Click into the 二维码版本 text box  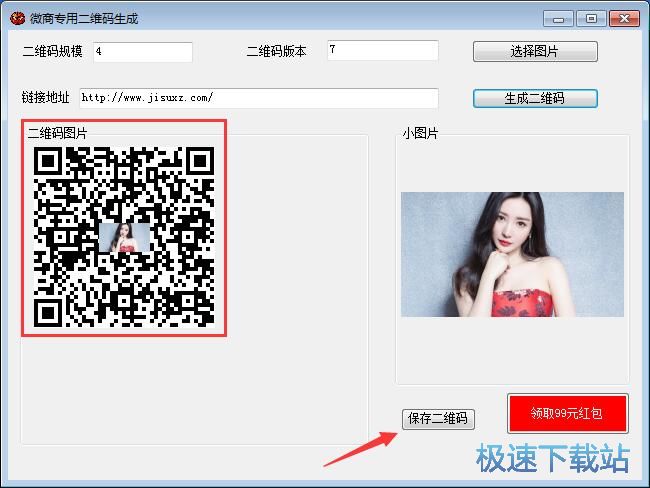pyautogui.click(x=382, y=50)
